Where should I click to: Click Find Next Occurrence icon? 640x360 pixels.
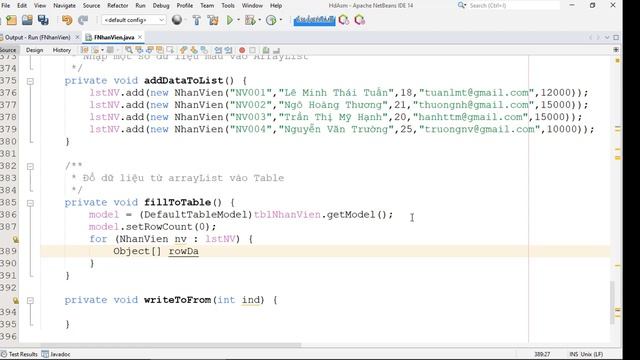[x=149, y=50]
